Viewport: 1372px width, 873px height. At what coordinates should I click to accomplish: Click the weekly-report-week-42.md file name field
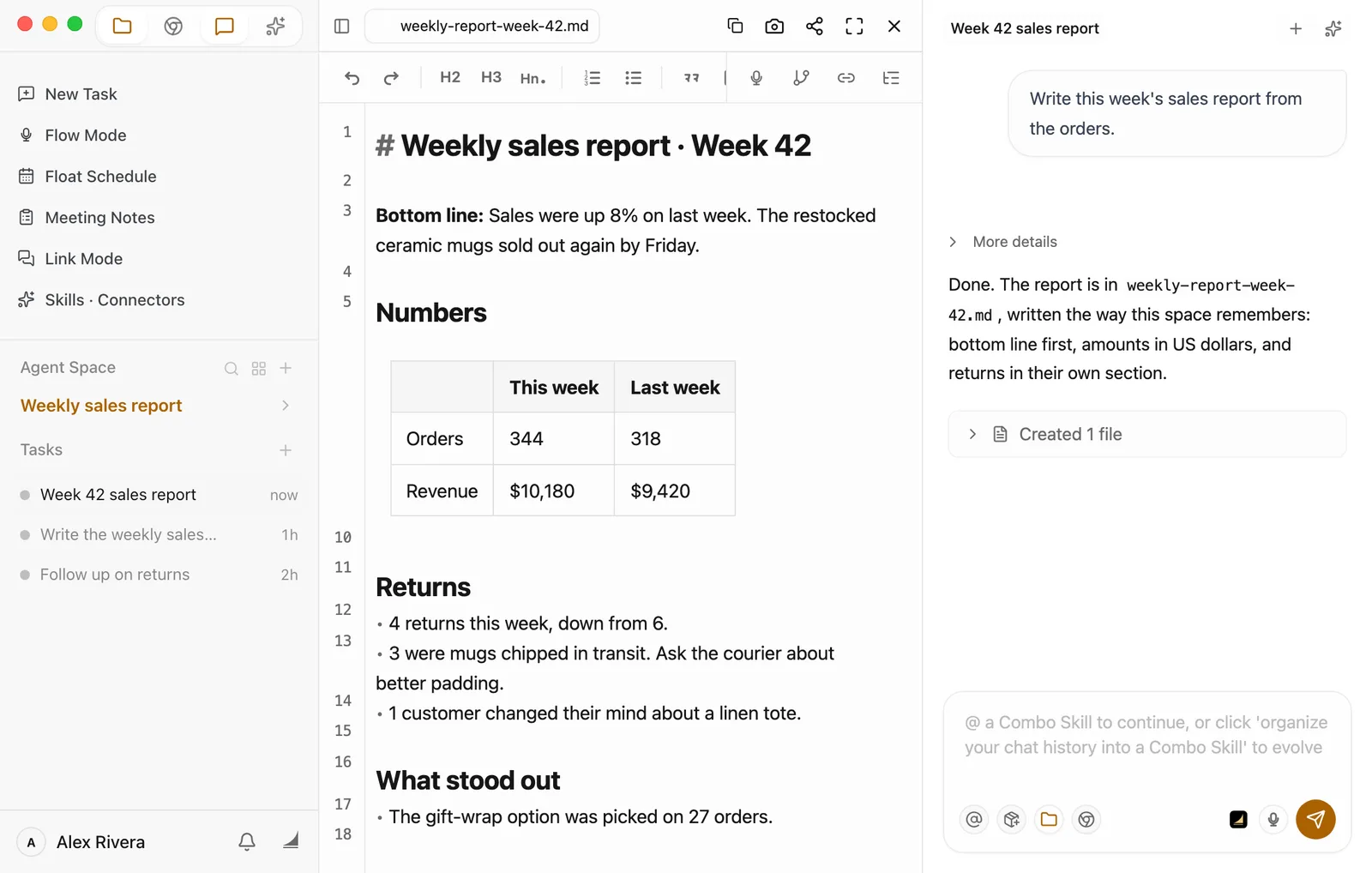[x=482, y=26]
